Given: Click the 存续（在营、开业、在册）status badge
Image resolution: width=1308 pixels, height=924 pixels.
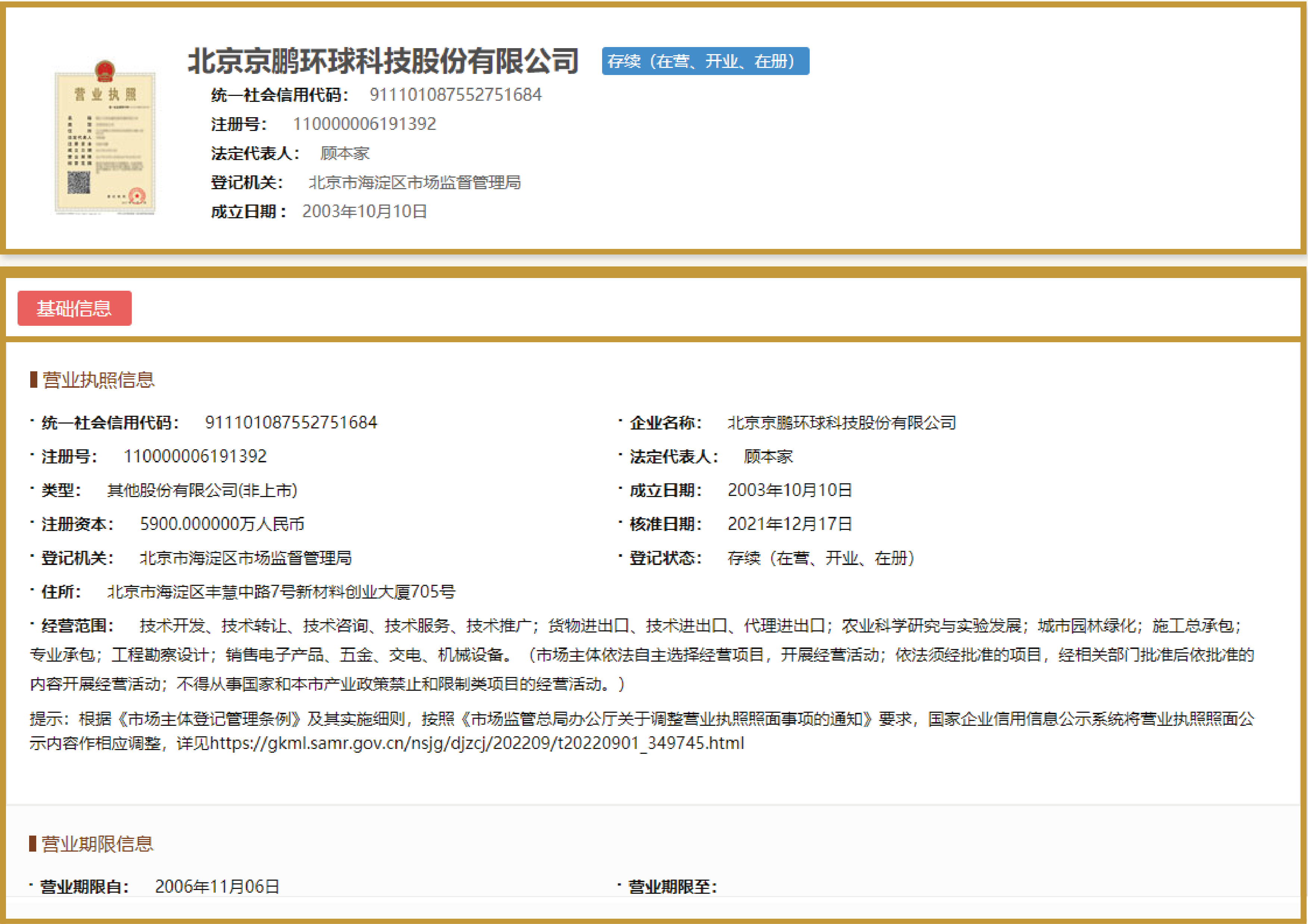Looking at the screenshot, I should (x=705, y=61).
